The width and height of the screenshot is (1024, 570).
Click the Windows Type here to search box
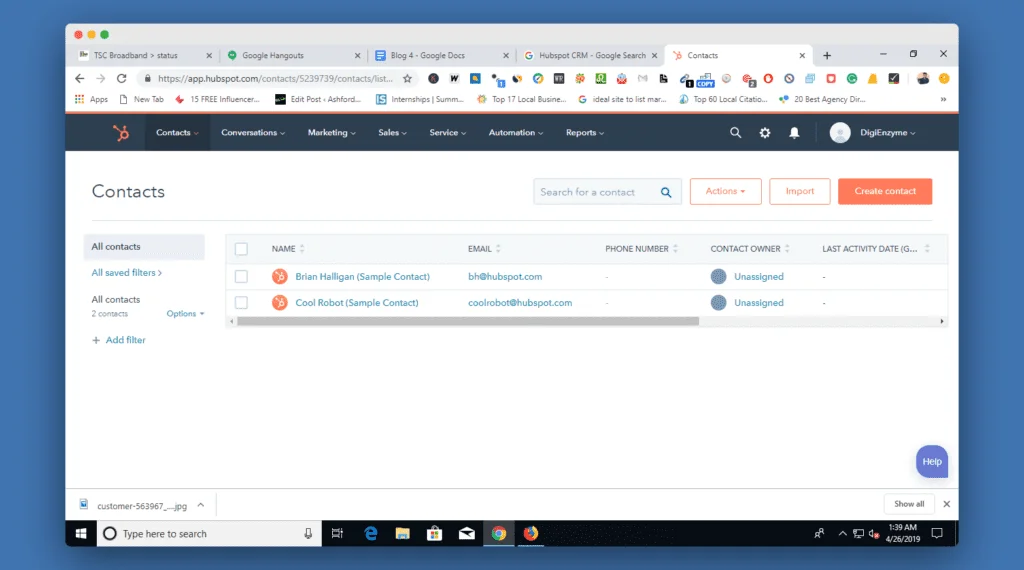(209, 533)
